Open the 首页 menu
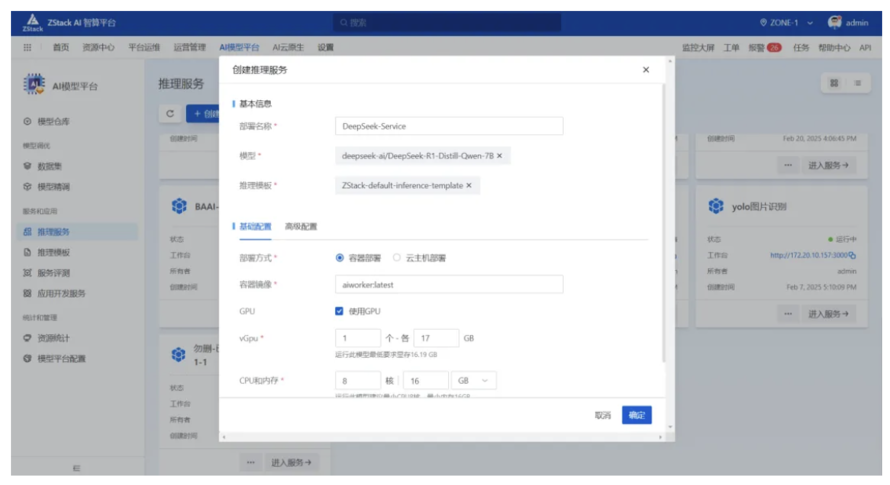Image resolution: width=890 pixels, height=485 pixels. point(61,47)
